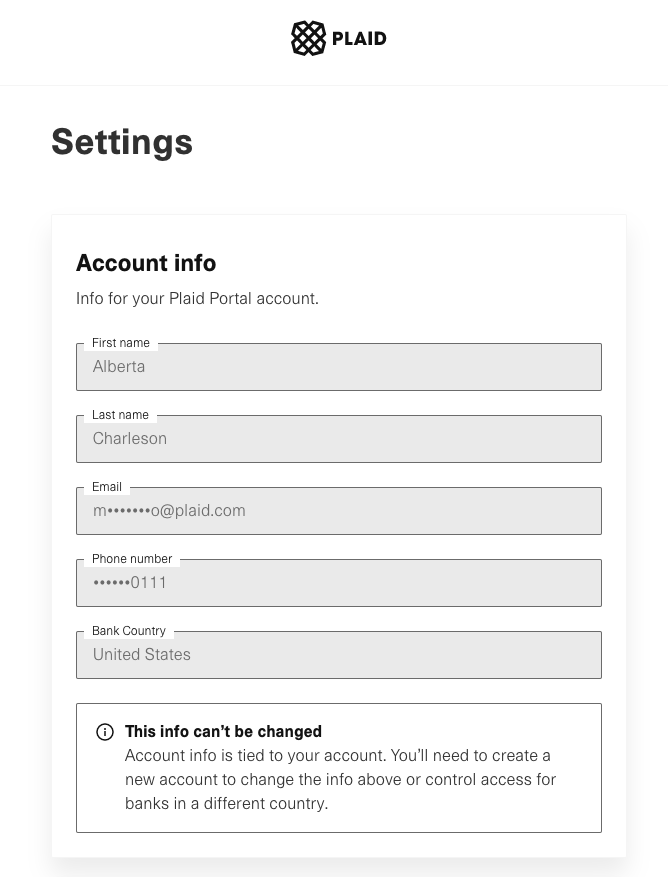
Task: Click the info circle icon in the notice
Action: [105, 732]
